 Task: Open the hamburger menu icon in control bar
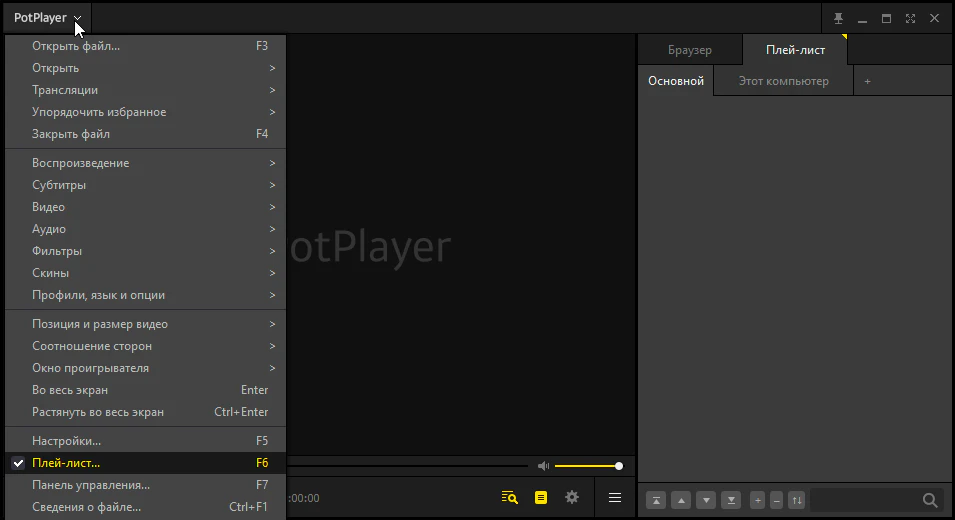(615, 497)
